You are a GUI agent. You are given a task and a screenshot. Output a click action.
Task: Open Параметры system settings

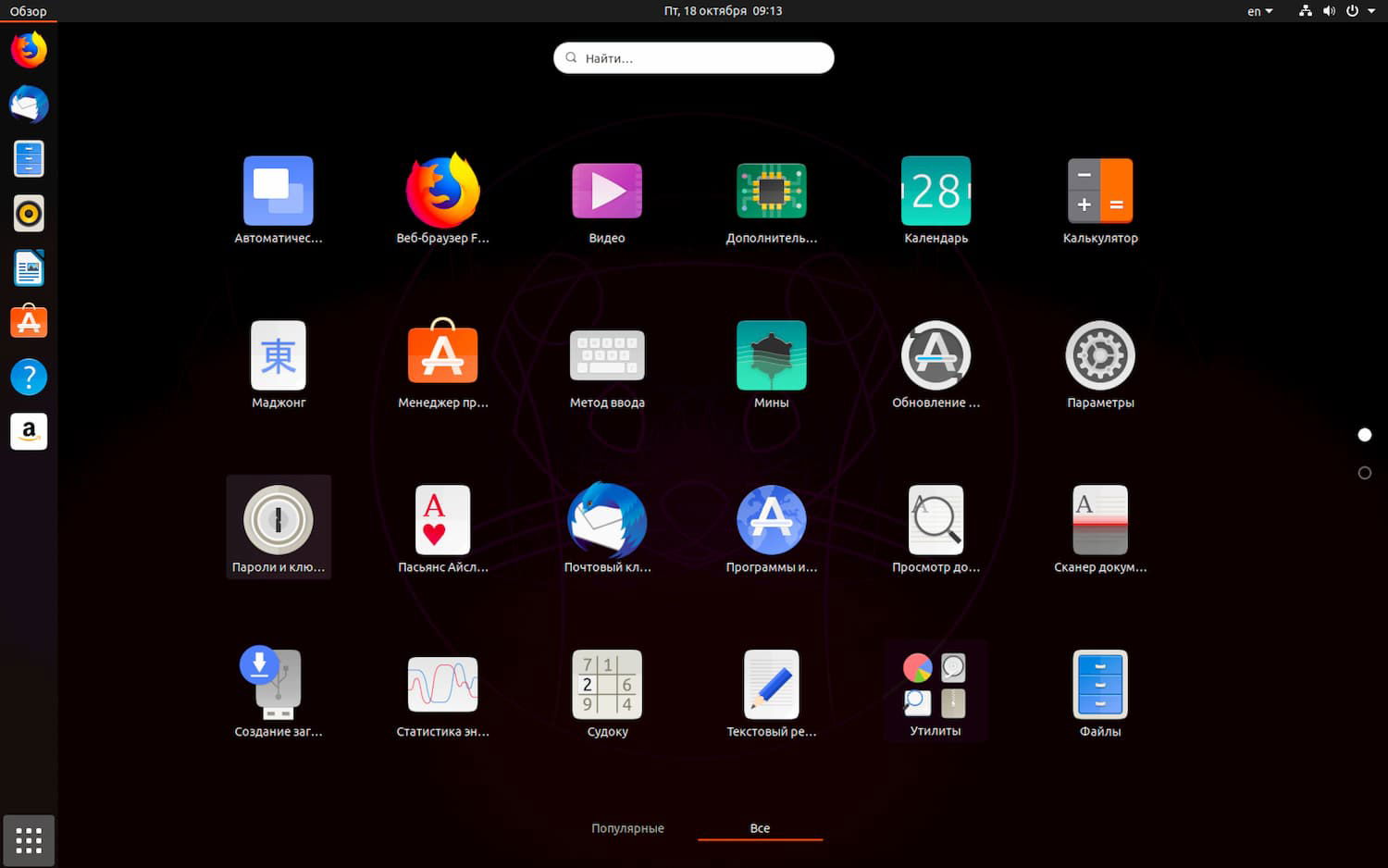[1099, 355]
